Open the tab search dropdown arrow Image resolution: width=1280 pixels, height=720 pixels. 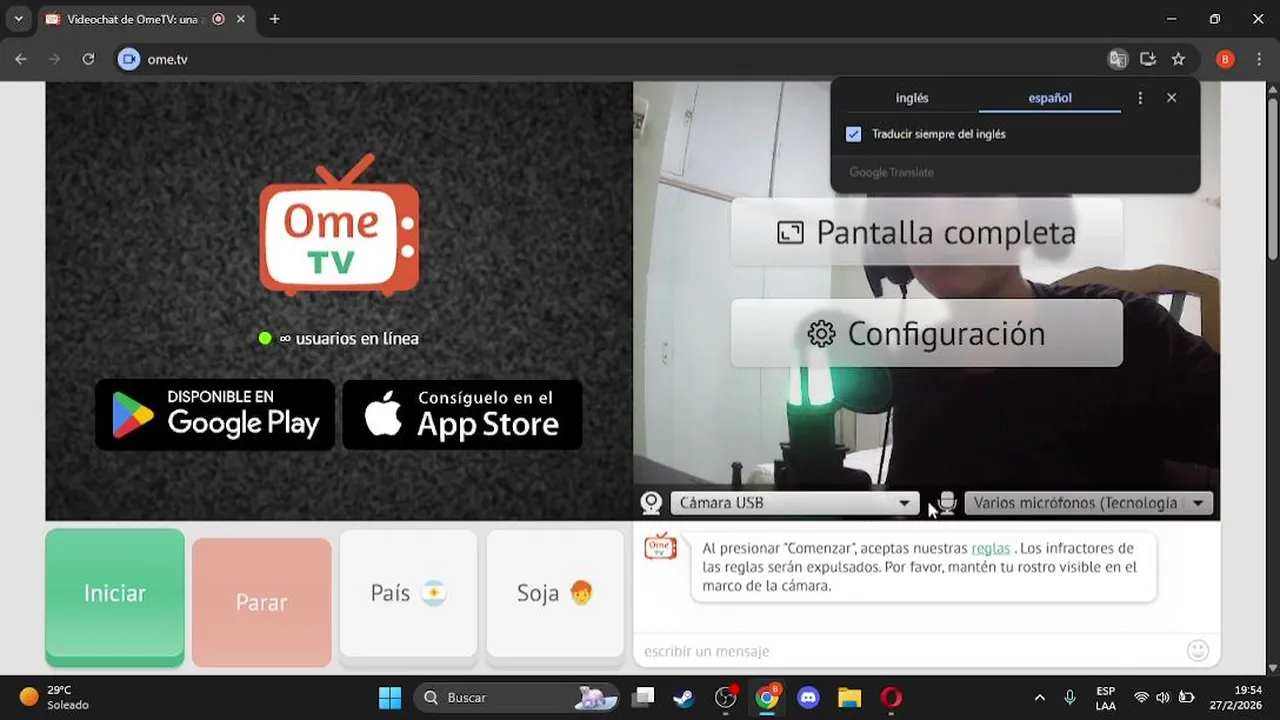tap(18, 19)
